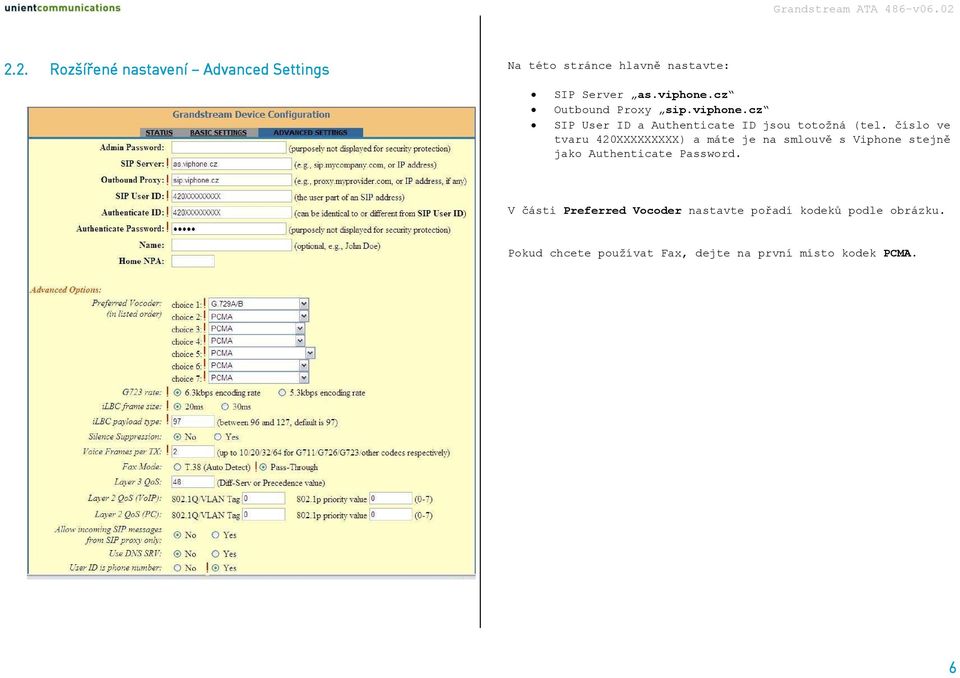960x678 pixels.
Task: Click the bold as.viphone.cz text
Action: (x=683, y=95)
